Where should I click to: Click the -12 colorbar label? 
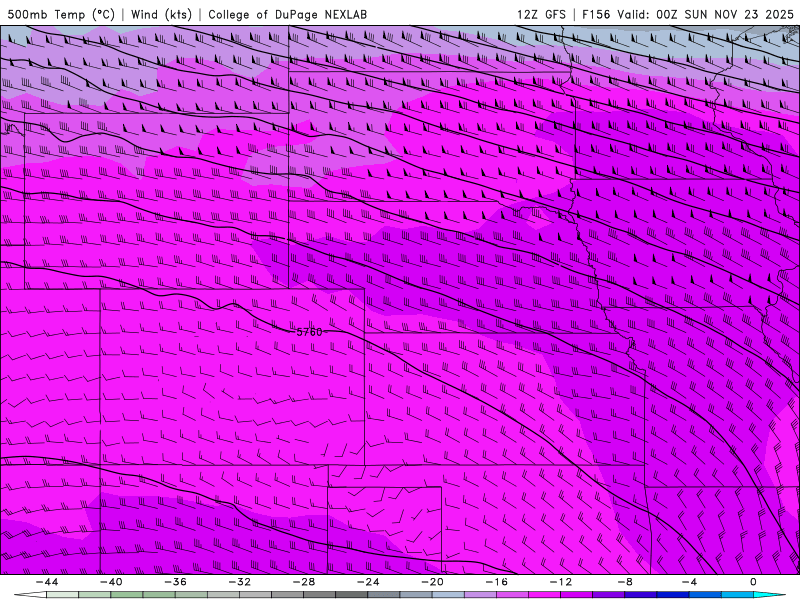pyautogui.click(x=561, y=582)
